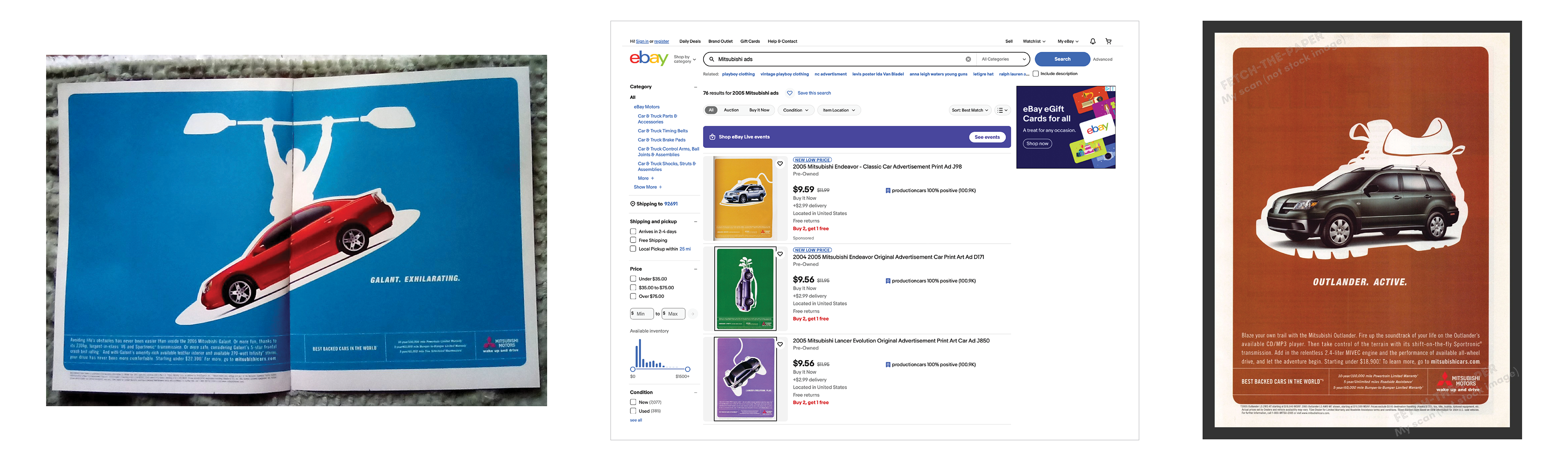This screenshot has width=1568, height=461.
Task: Clear the search box text
Action: coord(968,59)
